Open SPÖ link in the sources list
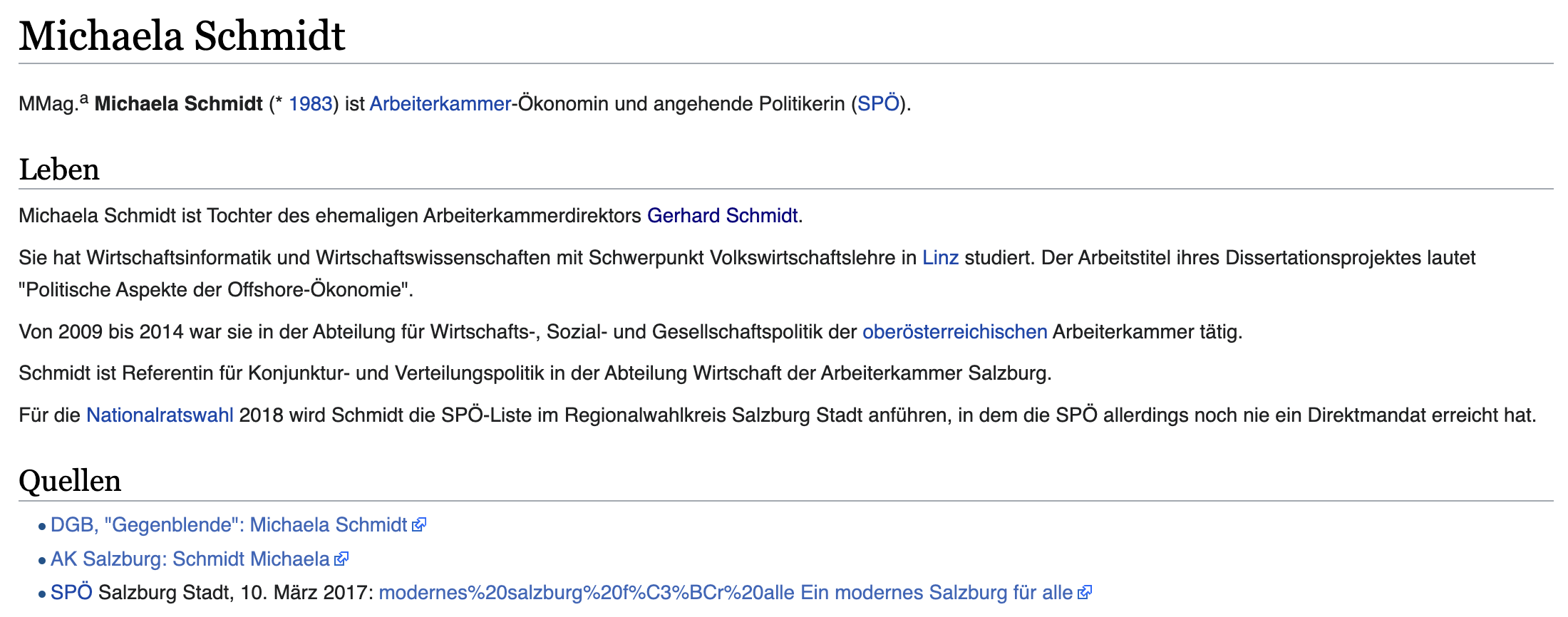 (71, 593)
